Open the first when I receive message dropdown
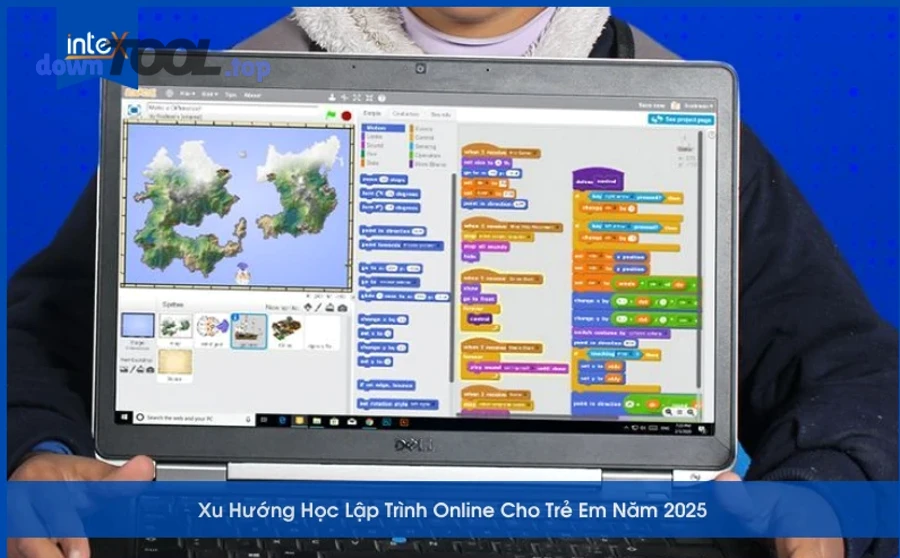The height and width of the screenshot is (558, 900). tap(522, 153)
